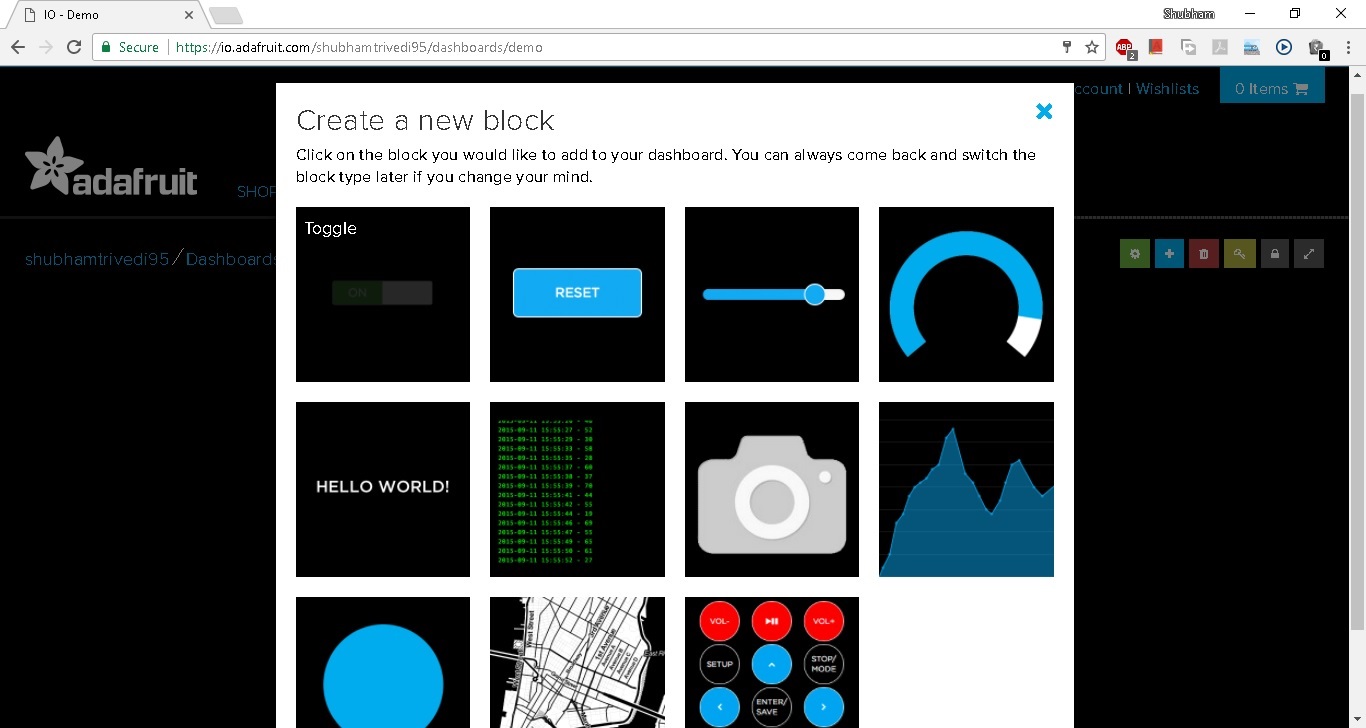Image resolution: width=1366 pixels, height=728 pixels.
Task: Pick the slider block type
Action: coord(772,294)
